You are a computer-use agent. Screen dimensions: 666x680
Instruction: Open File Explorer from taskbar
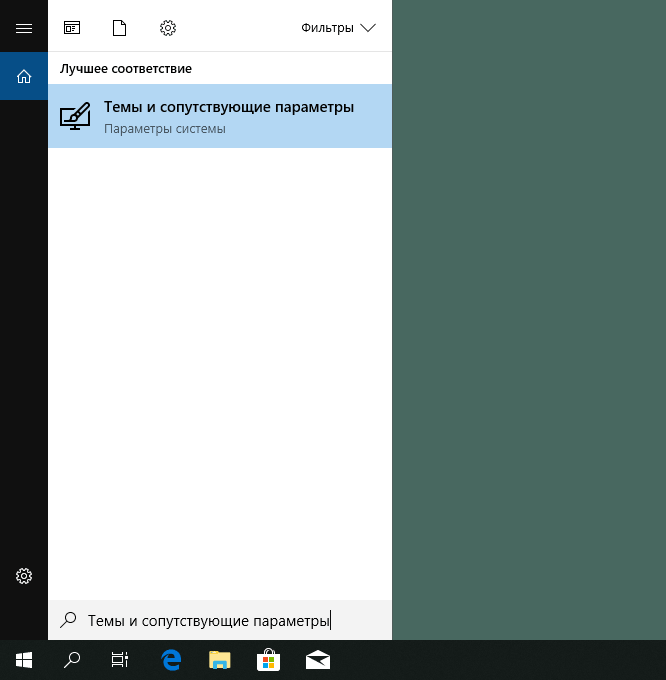pos(220,660)
